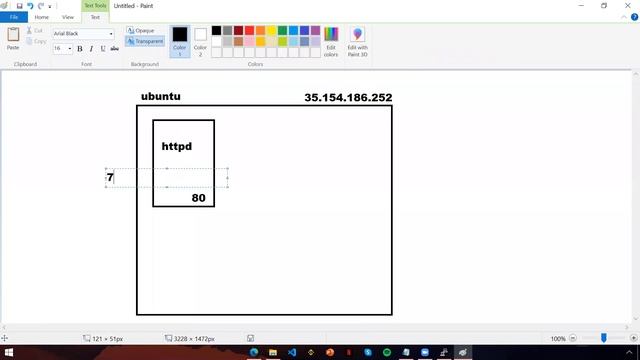Open File Explorer from the taskbar
Screen dimensions: 640x360
coord(273,352)
